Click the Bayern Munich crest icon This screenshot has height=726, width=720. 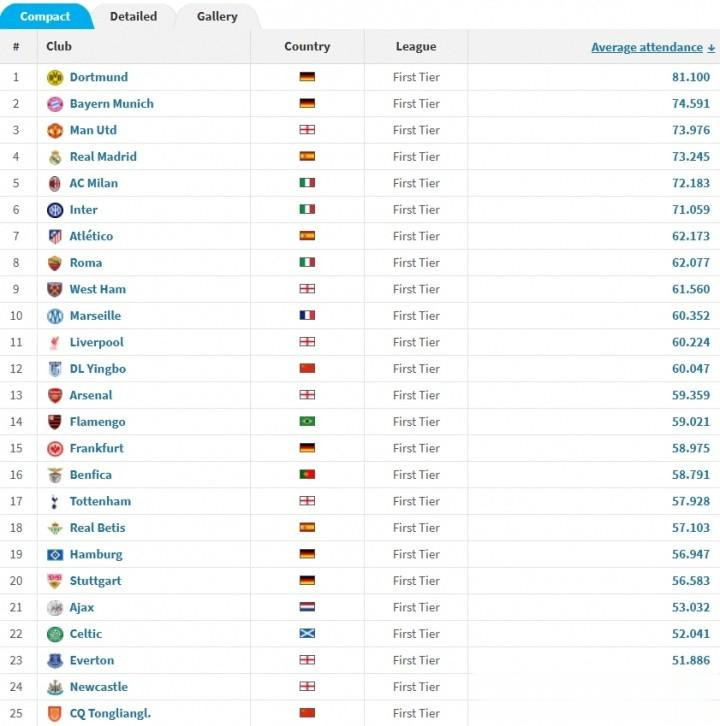(55, 104)
